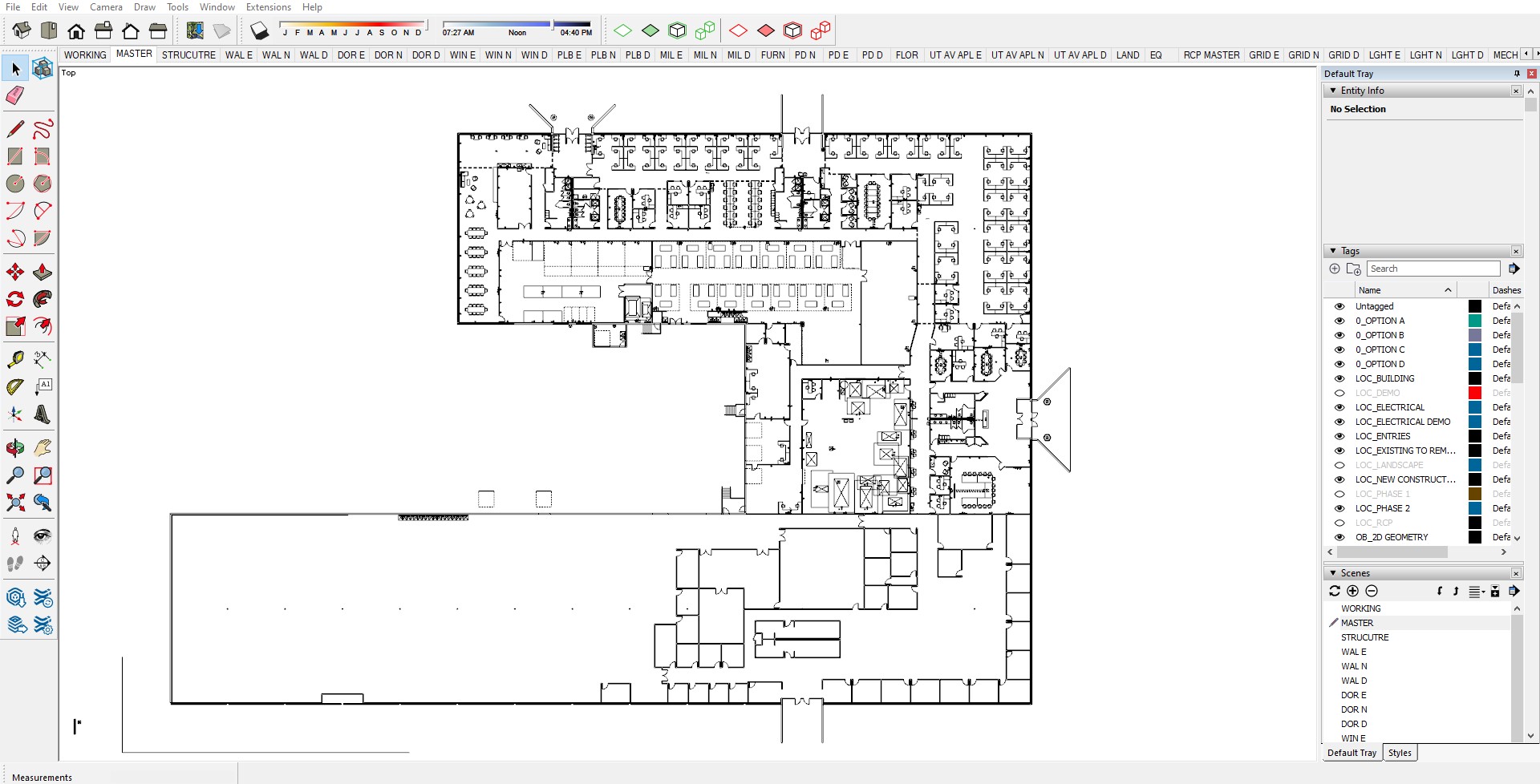Collapse the Entity Info panel
This screenshot has height=784, width=1540.
(1333, 91)
